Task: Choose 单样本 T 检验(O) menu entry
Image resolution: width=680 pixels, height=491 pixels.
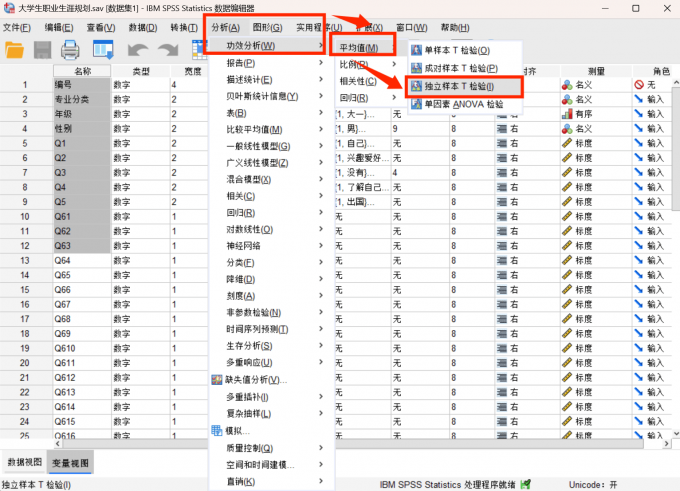Action: 464,50
